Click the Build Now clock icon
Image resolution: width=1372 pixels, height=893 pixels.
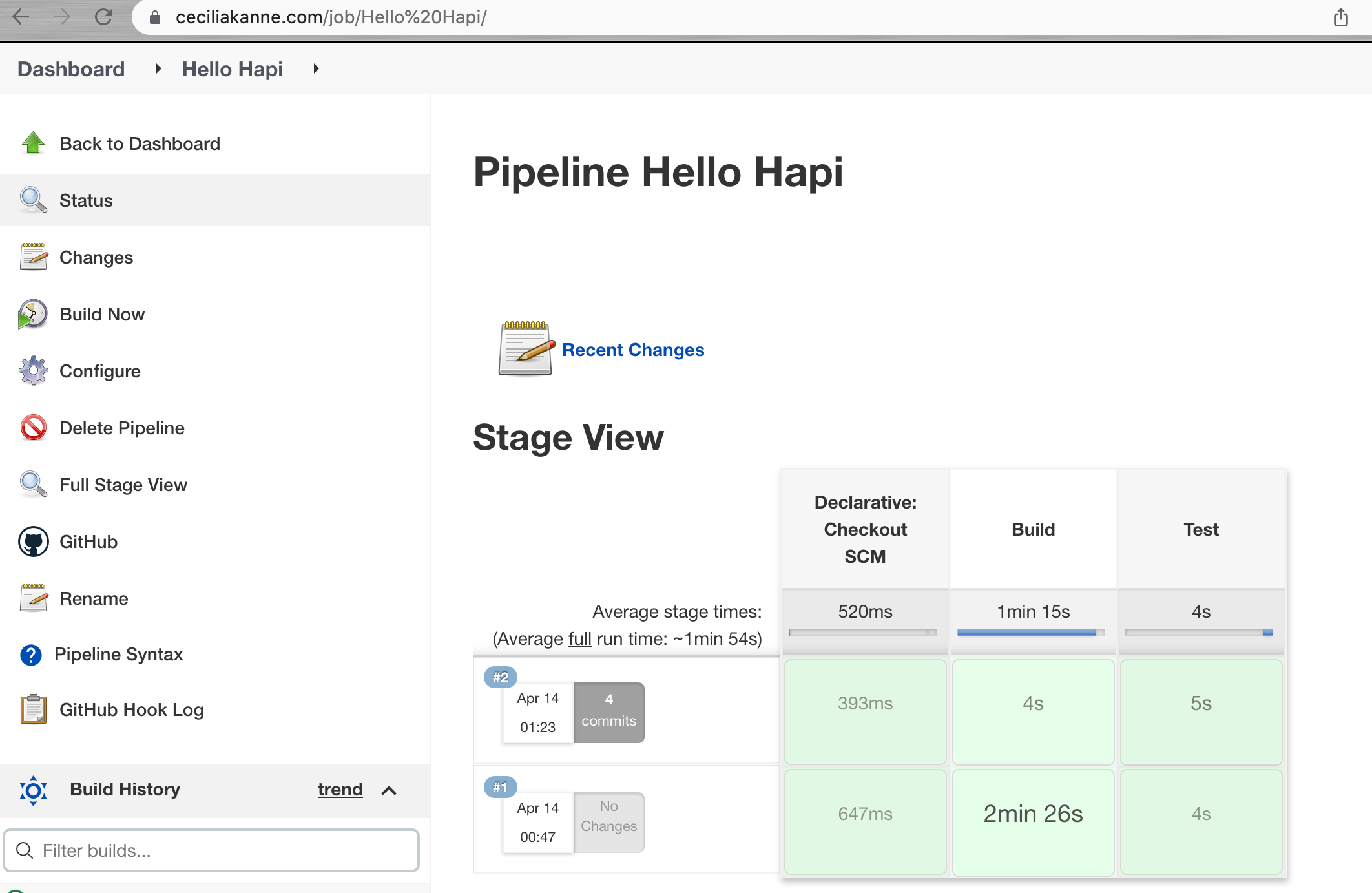coord(33,314)
